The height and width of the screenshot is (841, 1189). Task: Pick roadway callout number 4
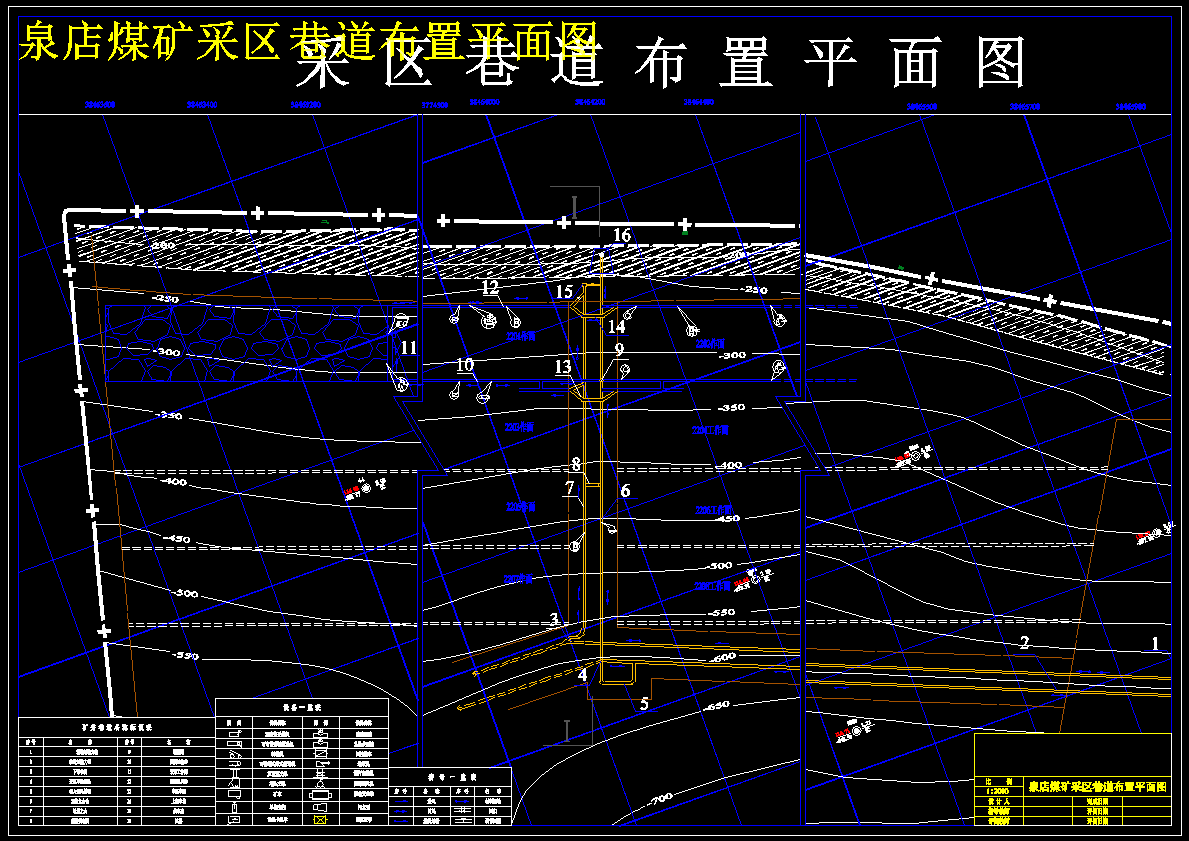click(x=582, y=674)
